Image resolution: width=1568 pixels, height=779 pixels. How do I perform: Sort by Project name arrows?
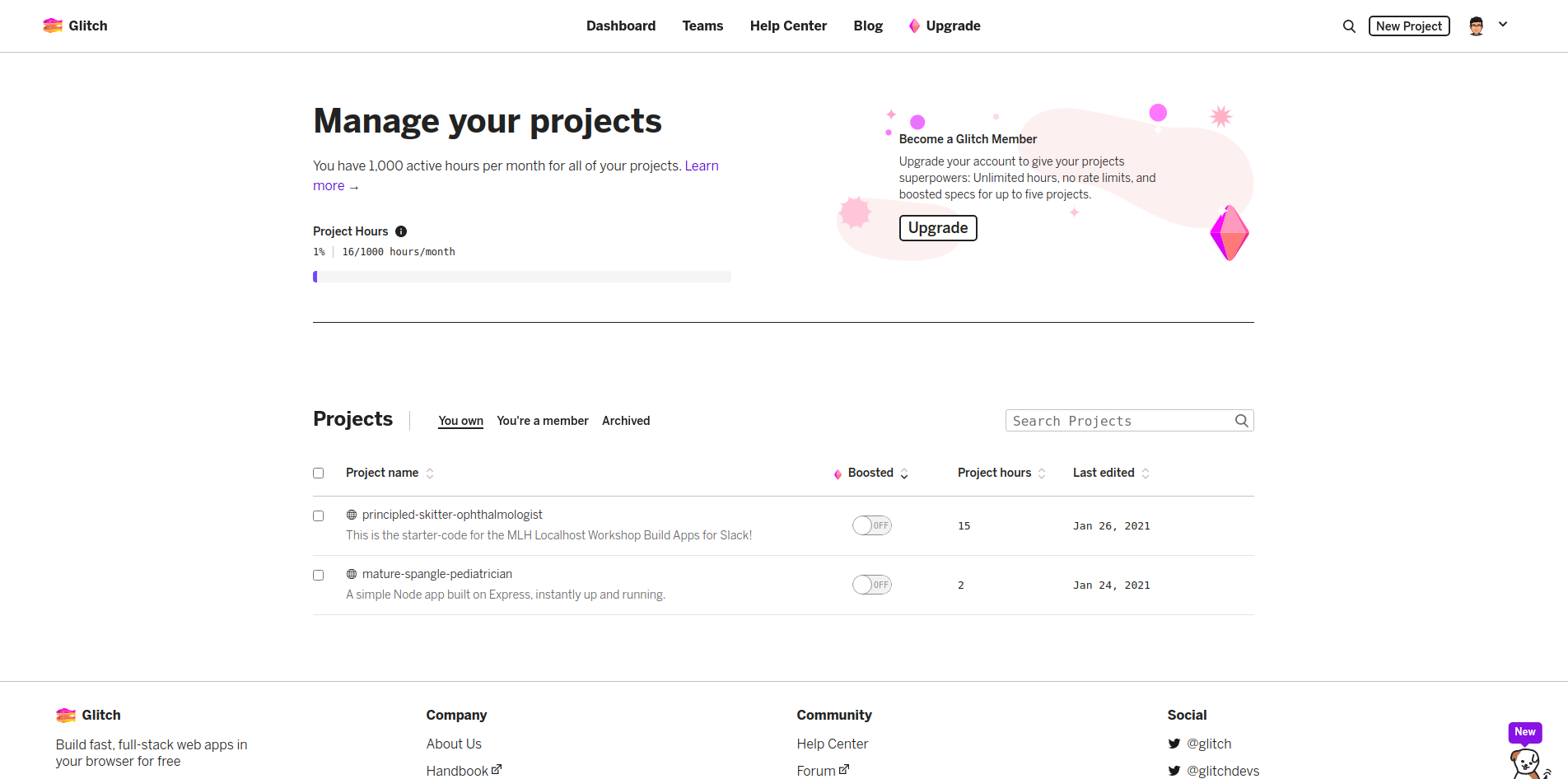430,473
